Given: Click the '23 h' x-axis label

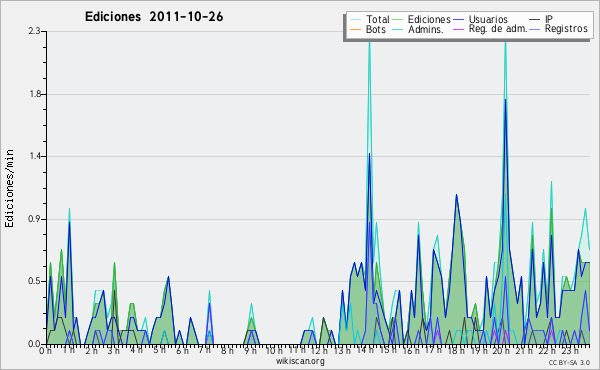Looking at the screenshot, I should pyautogui.click(x=570, y=350).
